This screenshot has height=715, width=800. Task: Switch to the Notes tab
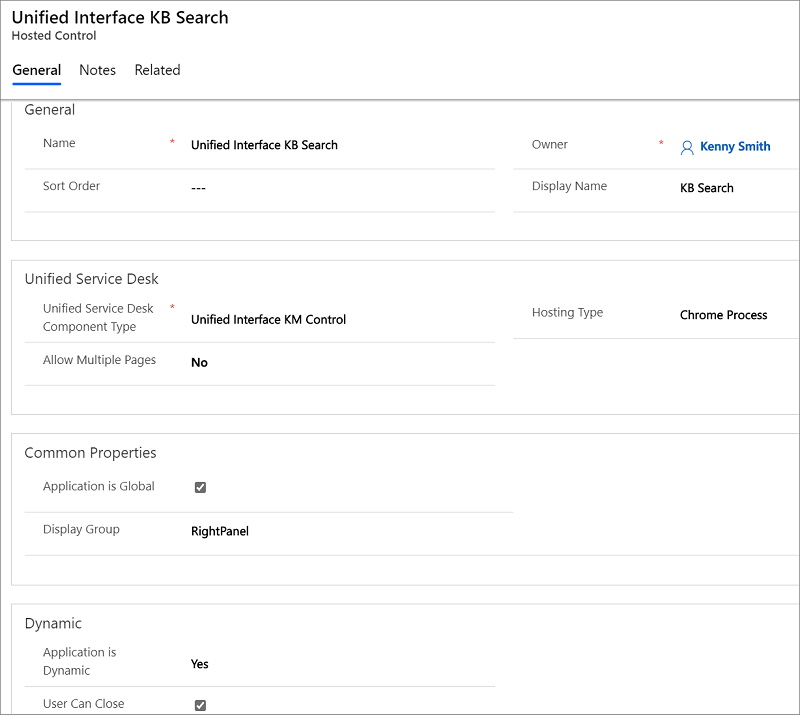tap(97, 70)
